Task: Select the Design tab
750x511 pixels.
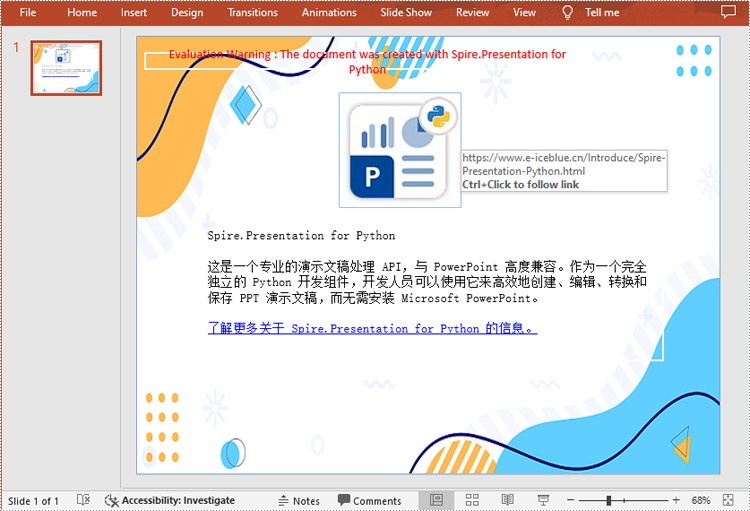Action: [187, 12]
